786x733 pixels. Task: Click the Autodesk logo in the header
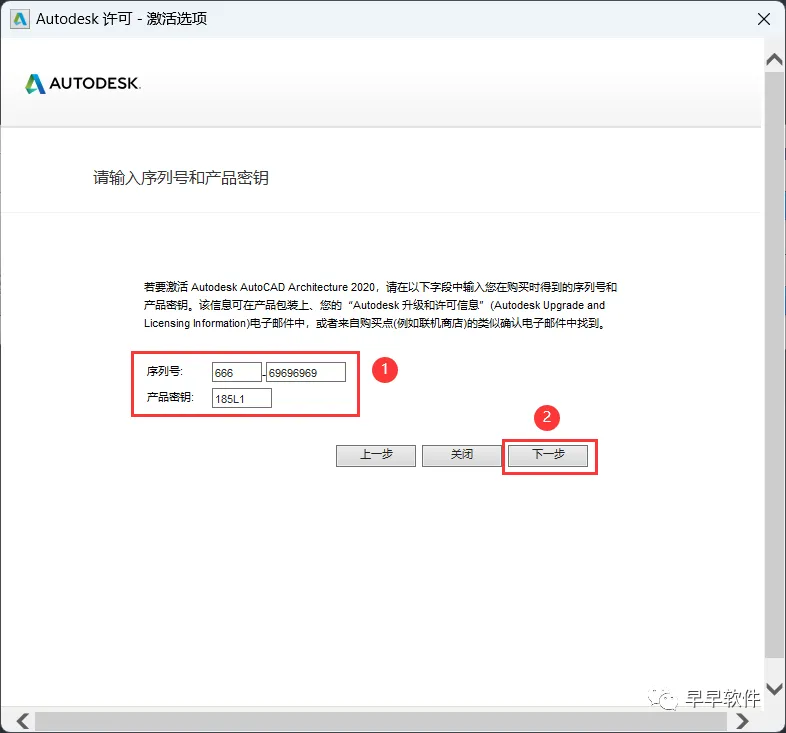[x=83, y=84]
